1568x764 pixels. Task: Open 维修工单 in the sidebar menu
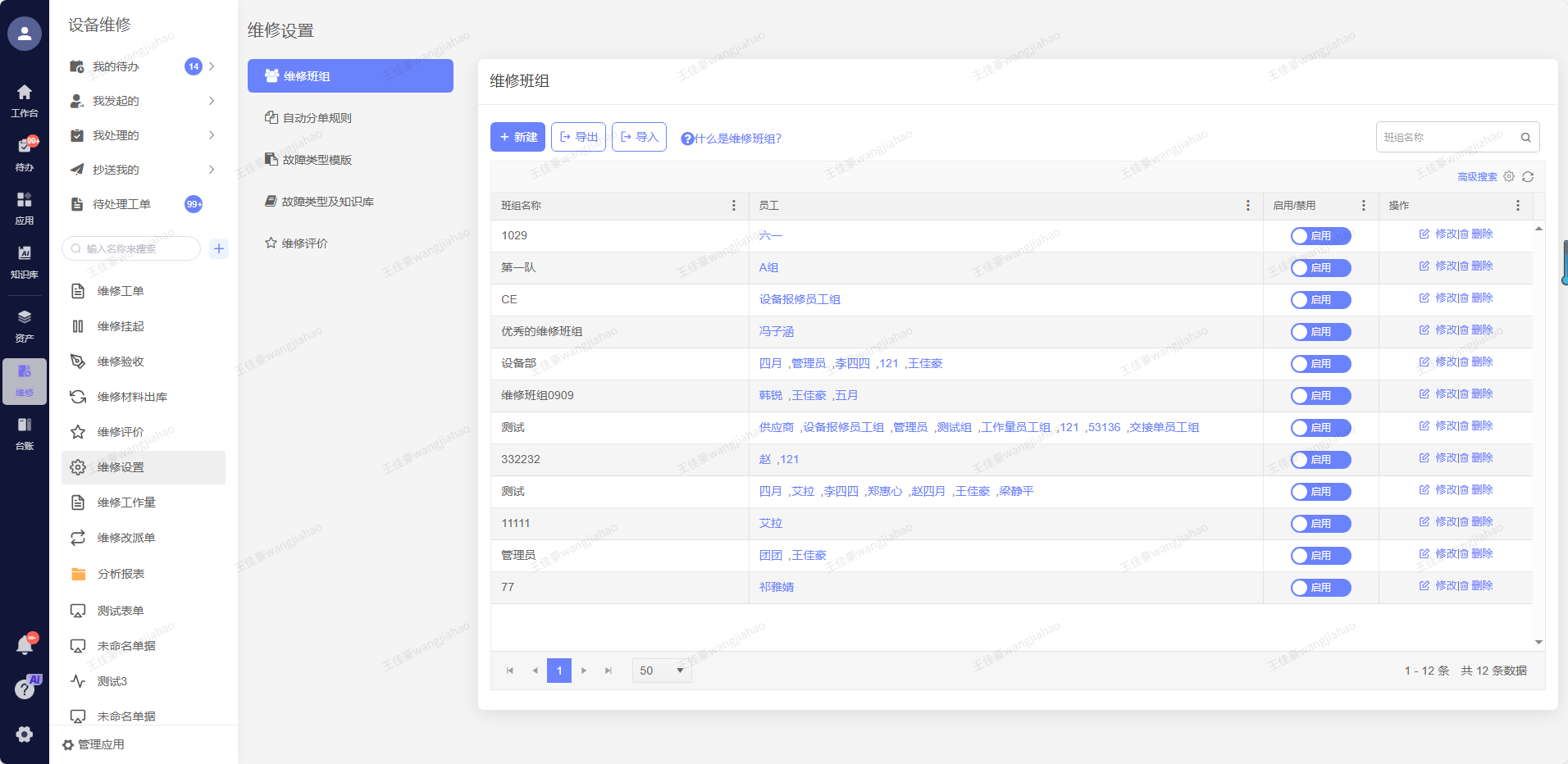click(121, 291)
